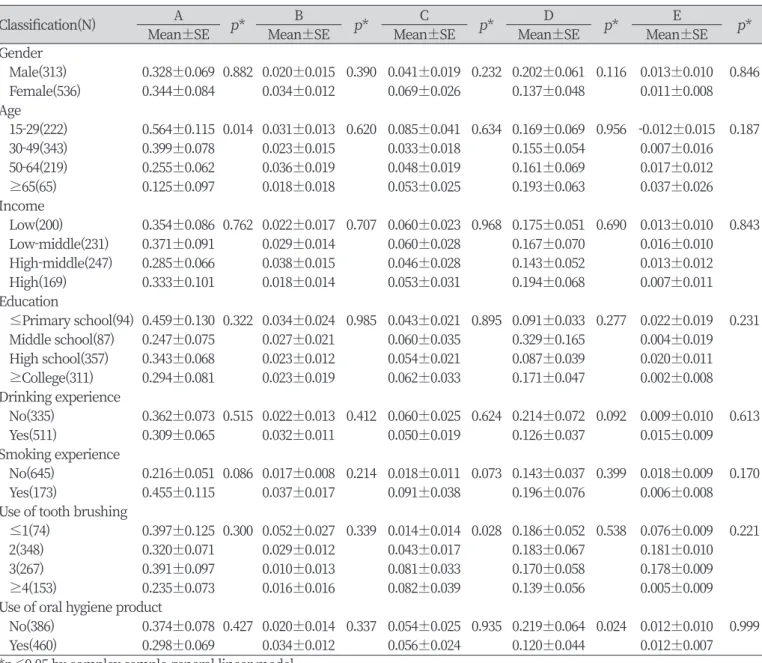Click the smoking Yes row value 0.455±0.115
Viewport: 762px width, 663px height.
tap(178, 492)
